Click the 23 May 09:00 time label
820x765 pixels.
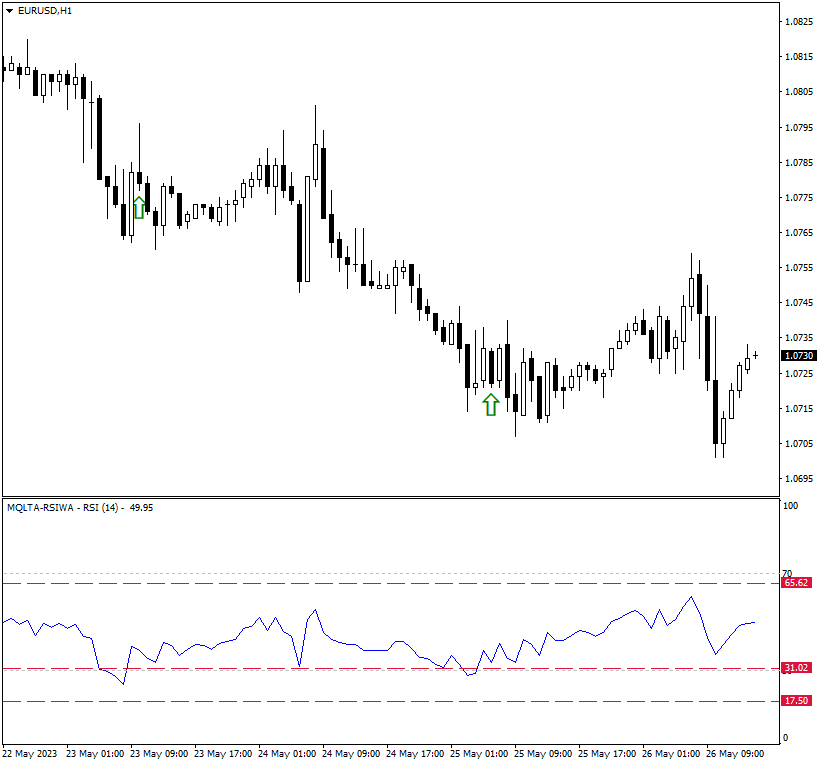[x=159, y=754]
